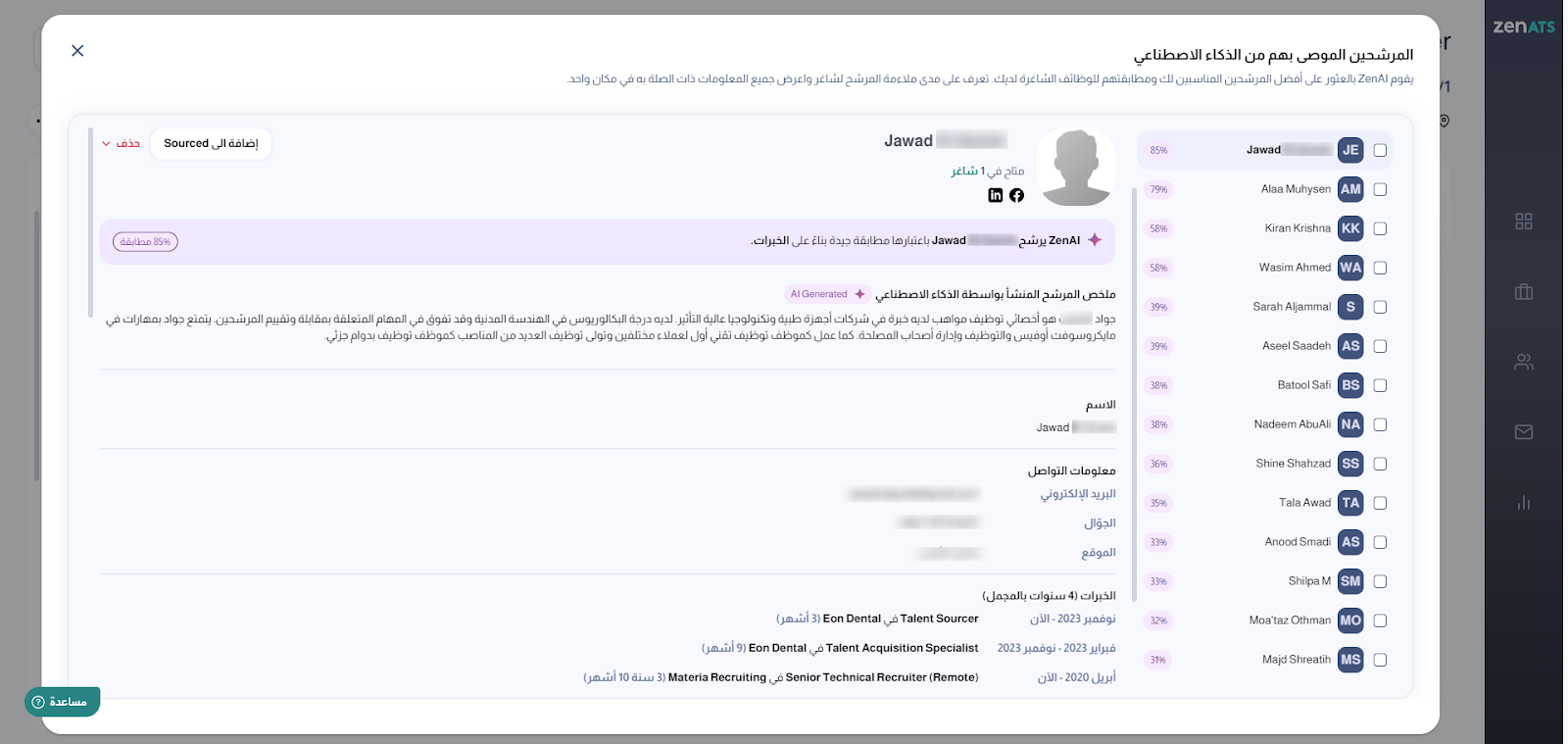Image resolution: width=1568 pixels, height=744 pixels.
Task: Click the BS avatar for Batool Safi
Action: pyautogui.click(x=1350, y=385)
